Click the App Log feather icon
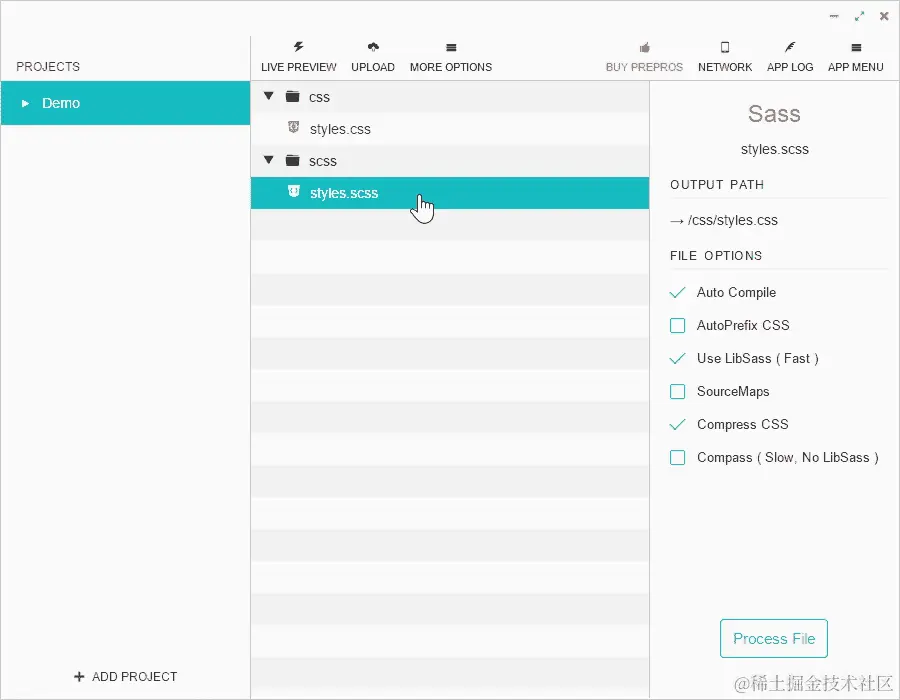This screenshot has height=700, width=900. [790, 47]
